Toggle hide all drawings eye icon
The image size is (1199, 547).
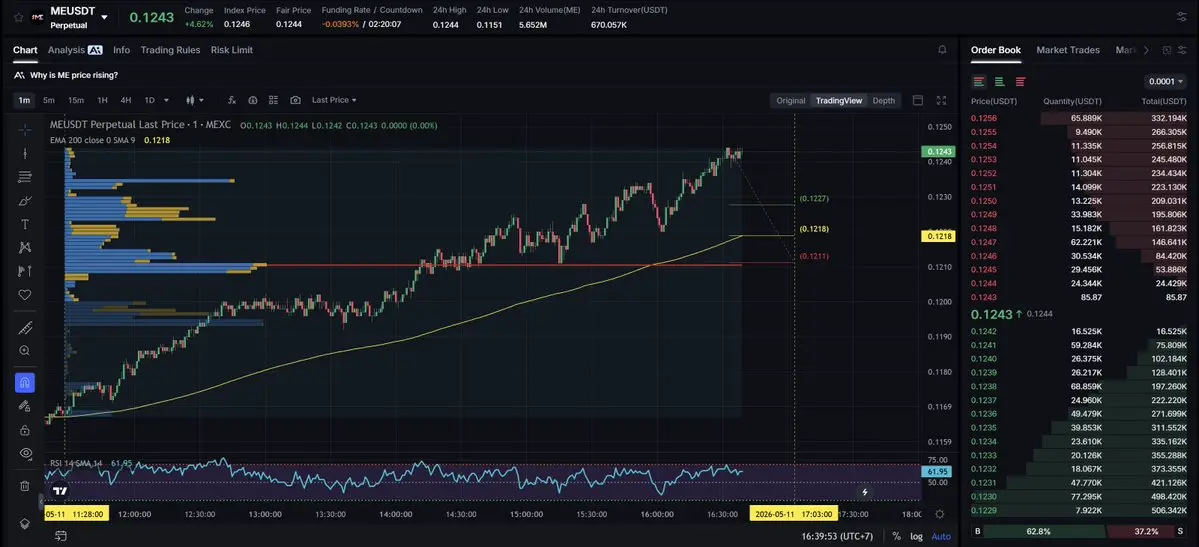pyautogui.click(x=24, y=453)
